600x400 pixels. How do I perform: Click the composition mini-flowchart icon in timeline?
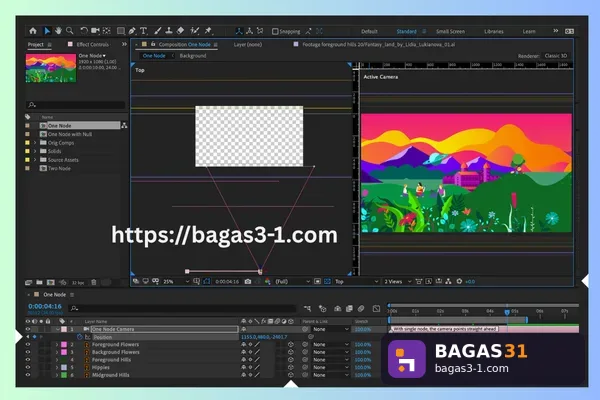click(x=307, y=308)
